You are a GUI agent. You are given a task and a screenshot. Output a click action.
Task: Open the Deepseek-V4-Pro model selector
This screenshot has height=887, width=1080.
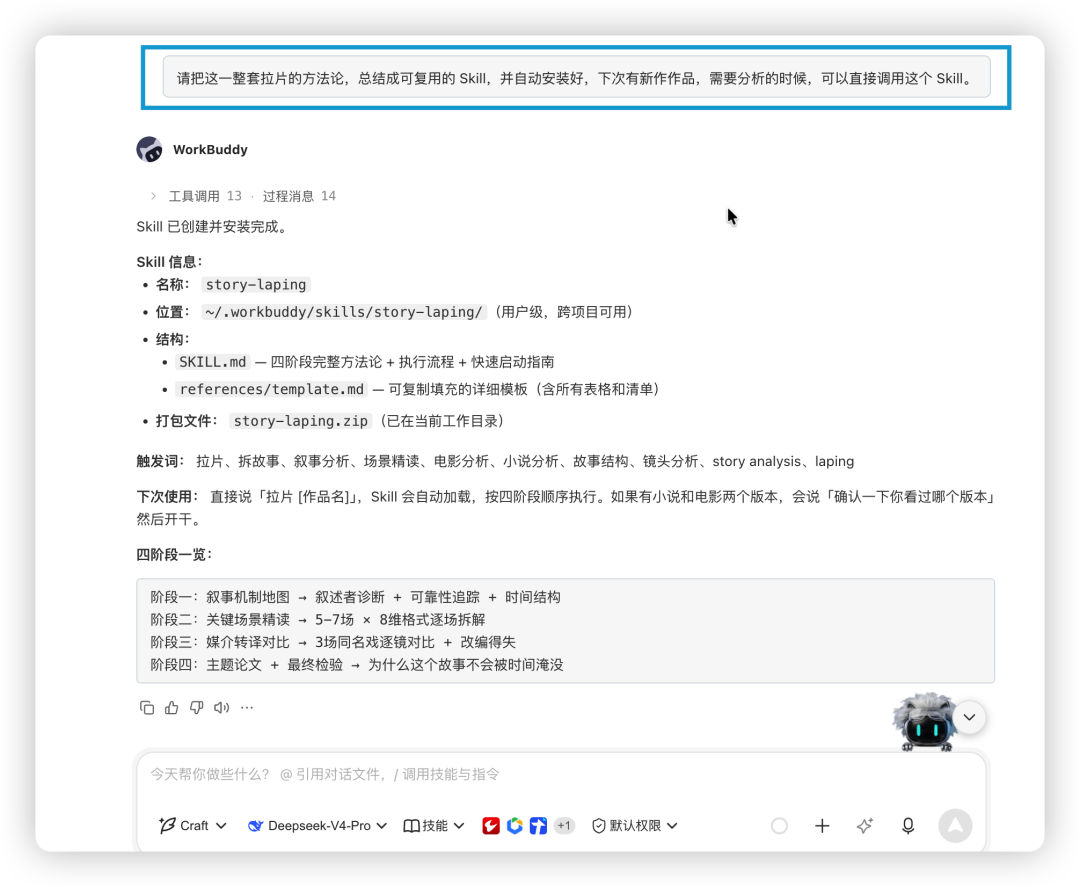click(317, 825)
